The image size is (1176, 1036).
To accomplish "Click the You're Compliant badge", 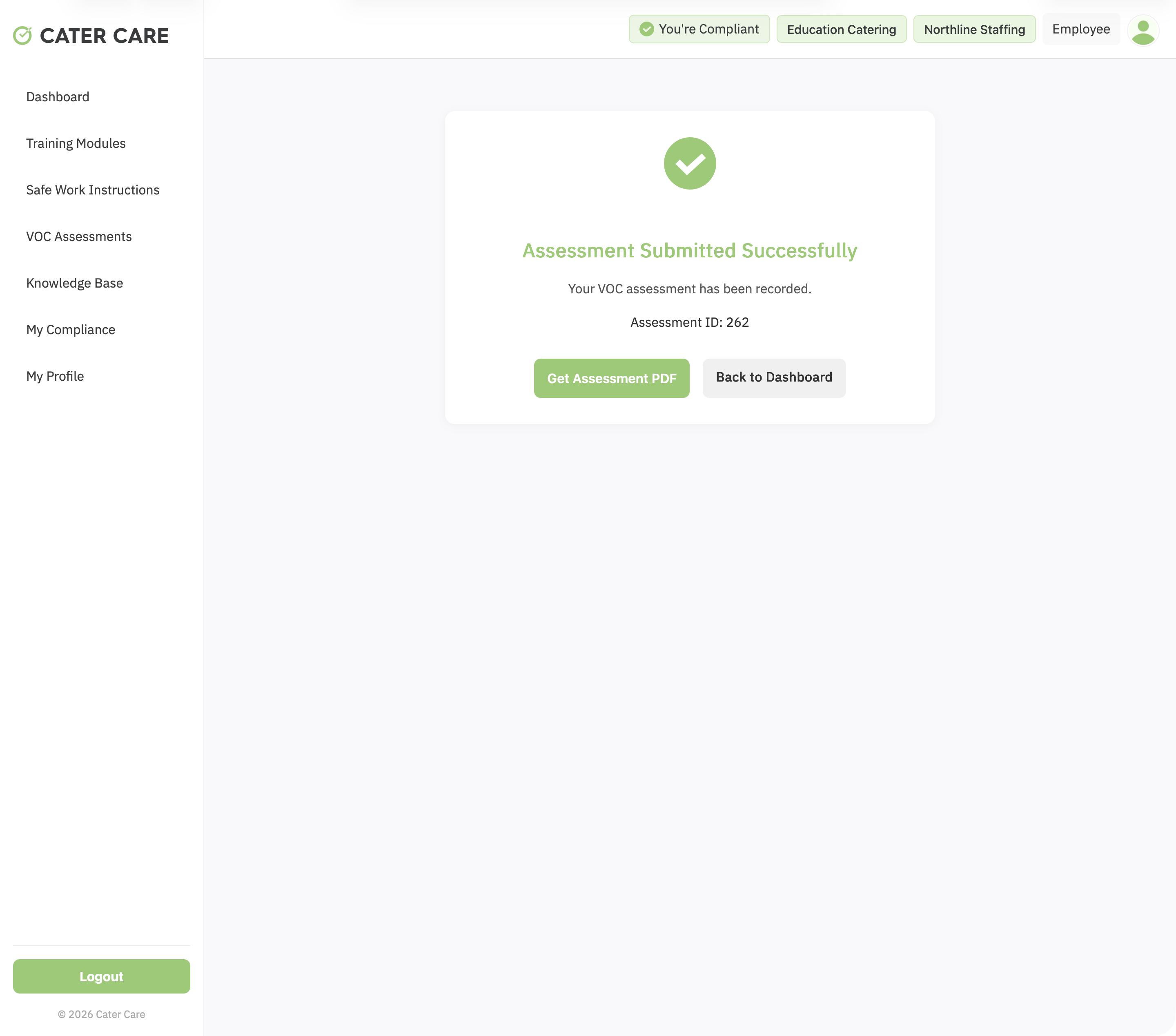I will (699, 29).
